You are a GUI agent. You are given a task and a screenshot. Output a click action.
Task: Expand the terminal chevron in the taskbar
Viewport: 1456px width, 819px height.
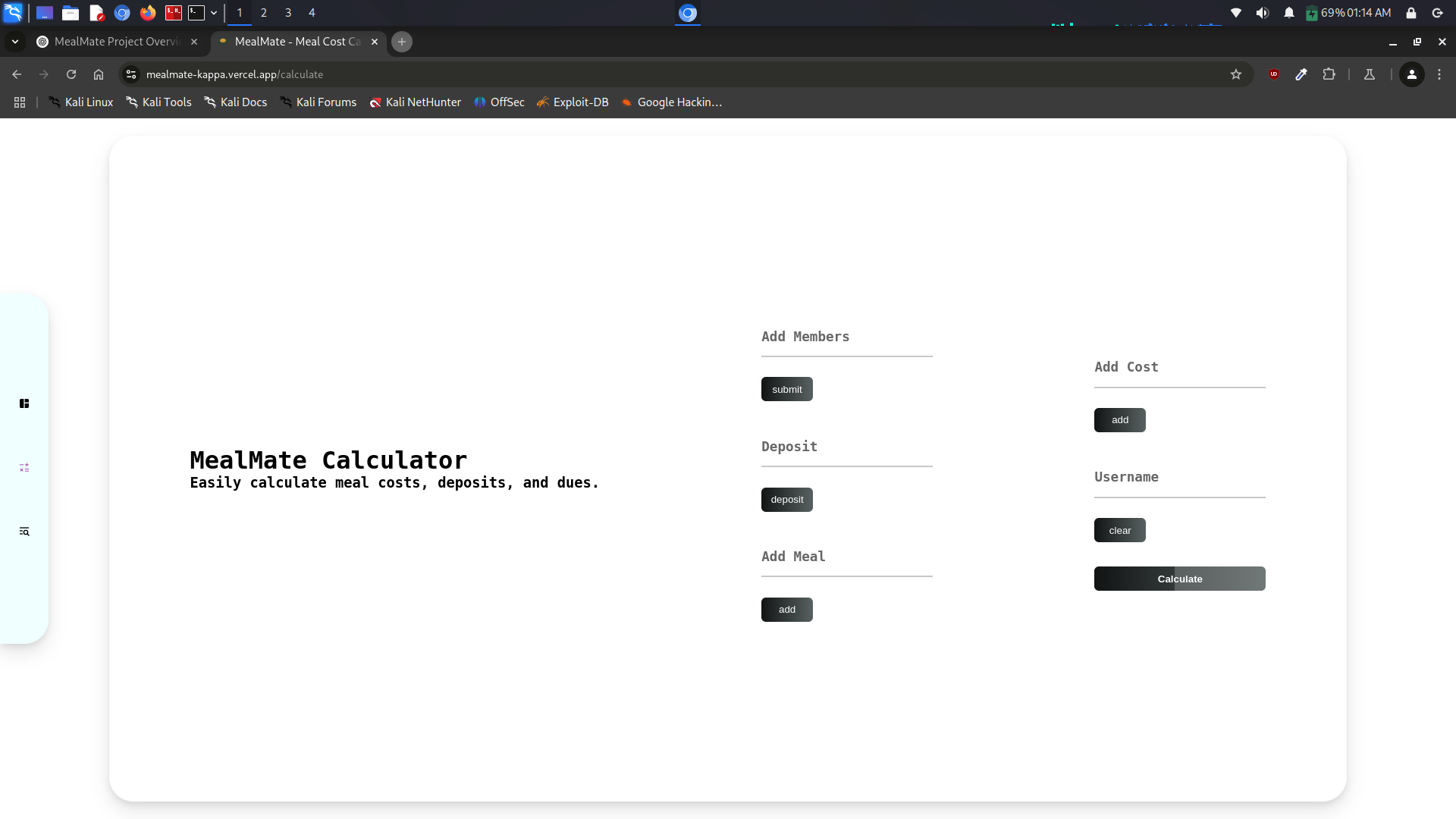(215, 13)
